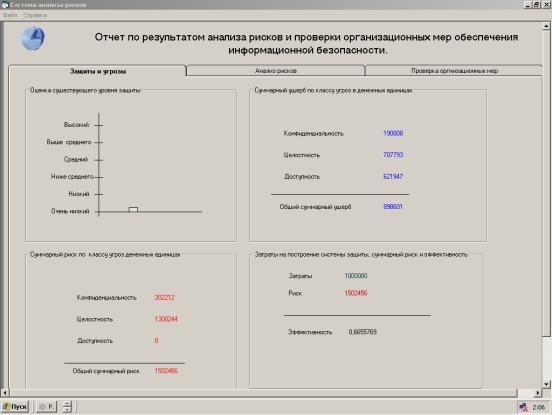Viewport: 552px width, 415px height.
Task: Close the application window
Action: [546, 5]
